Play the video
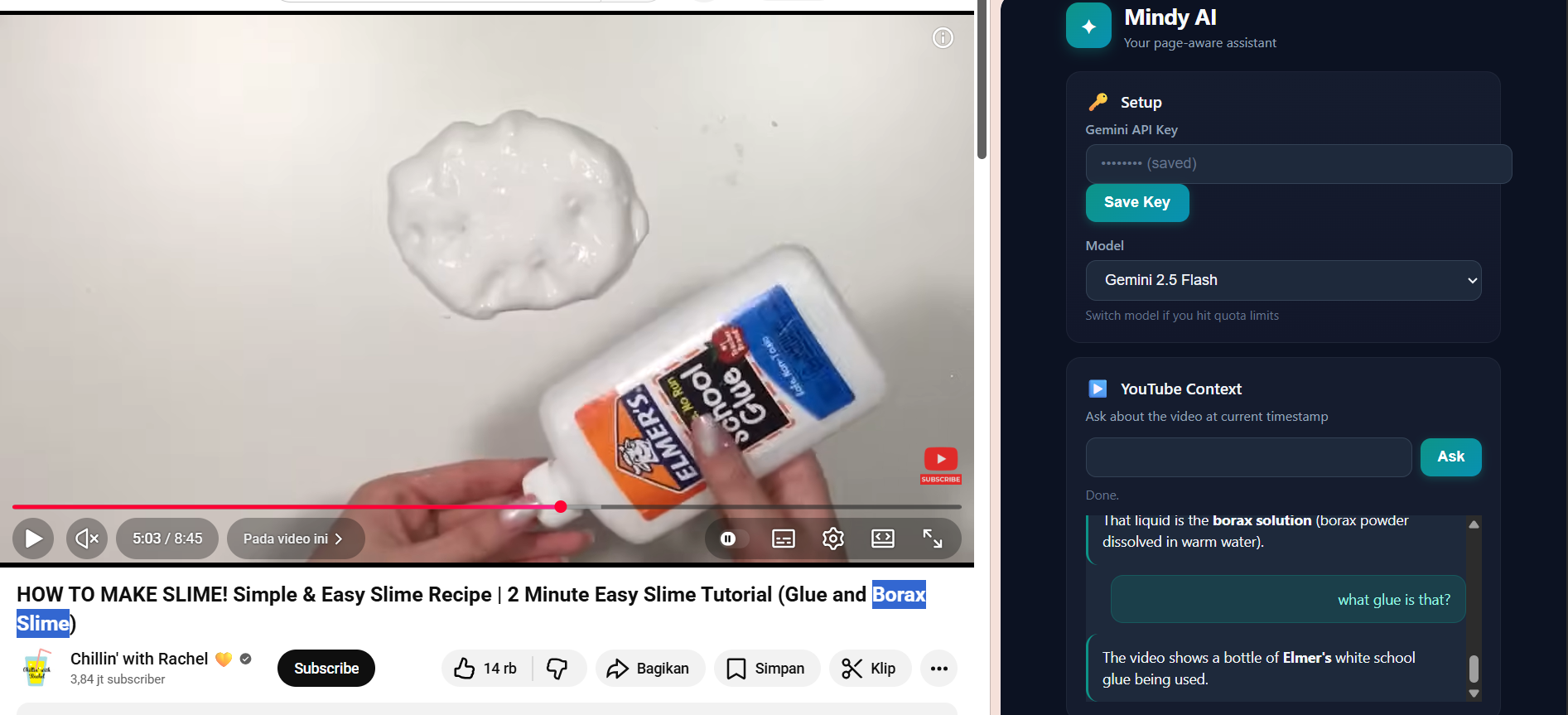Viewport: 1568px width, 715px height. pos(33,539)
